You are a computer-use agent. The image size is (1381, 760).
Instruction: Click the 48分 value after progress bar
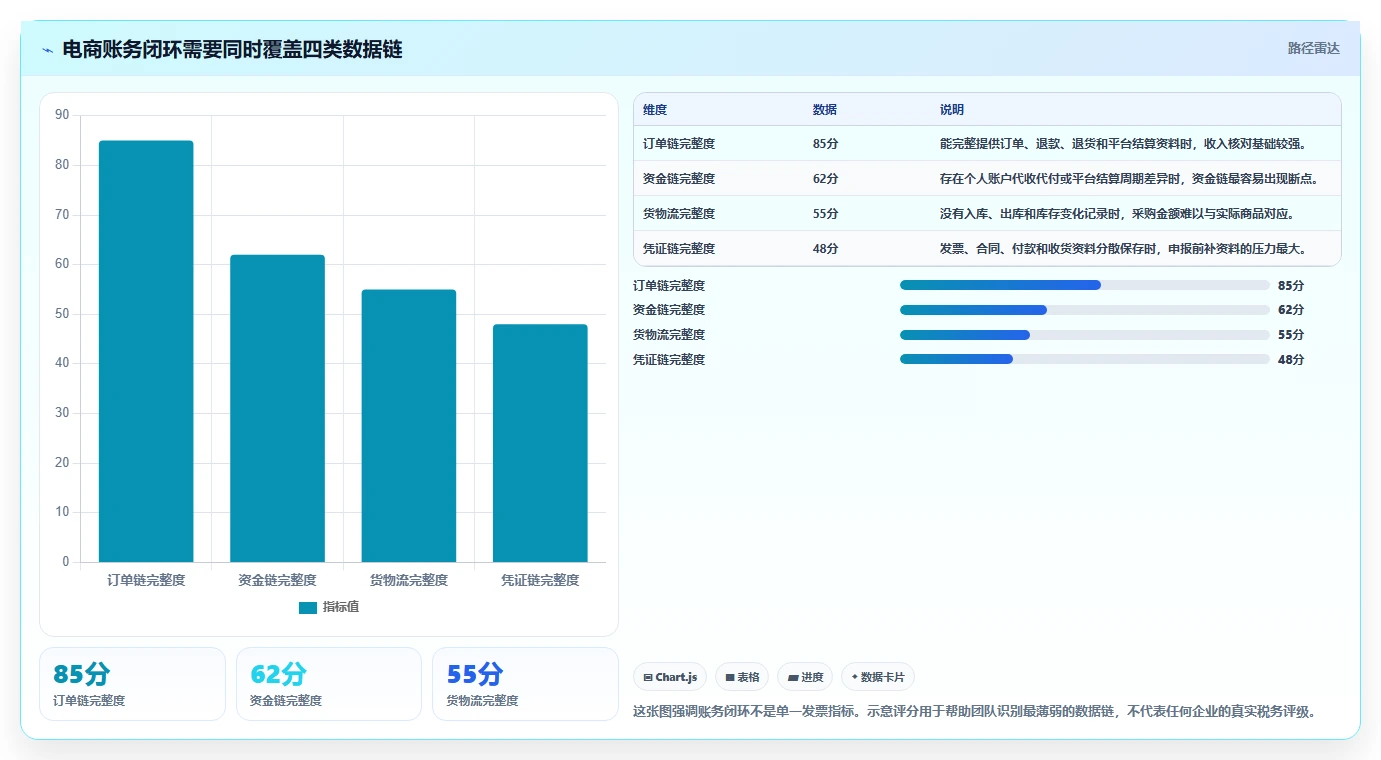pyautogui.click(x=1291, y=359)
